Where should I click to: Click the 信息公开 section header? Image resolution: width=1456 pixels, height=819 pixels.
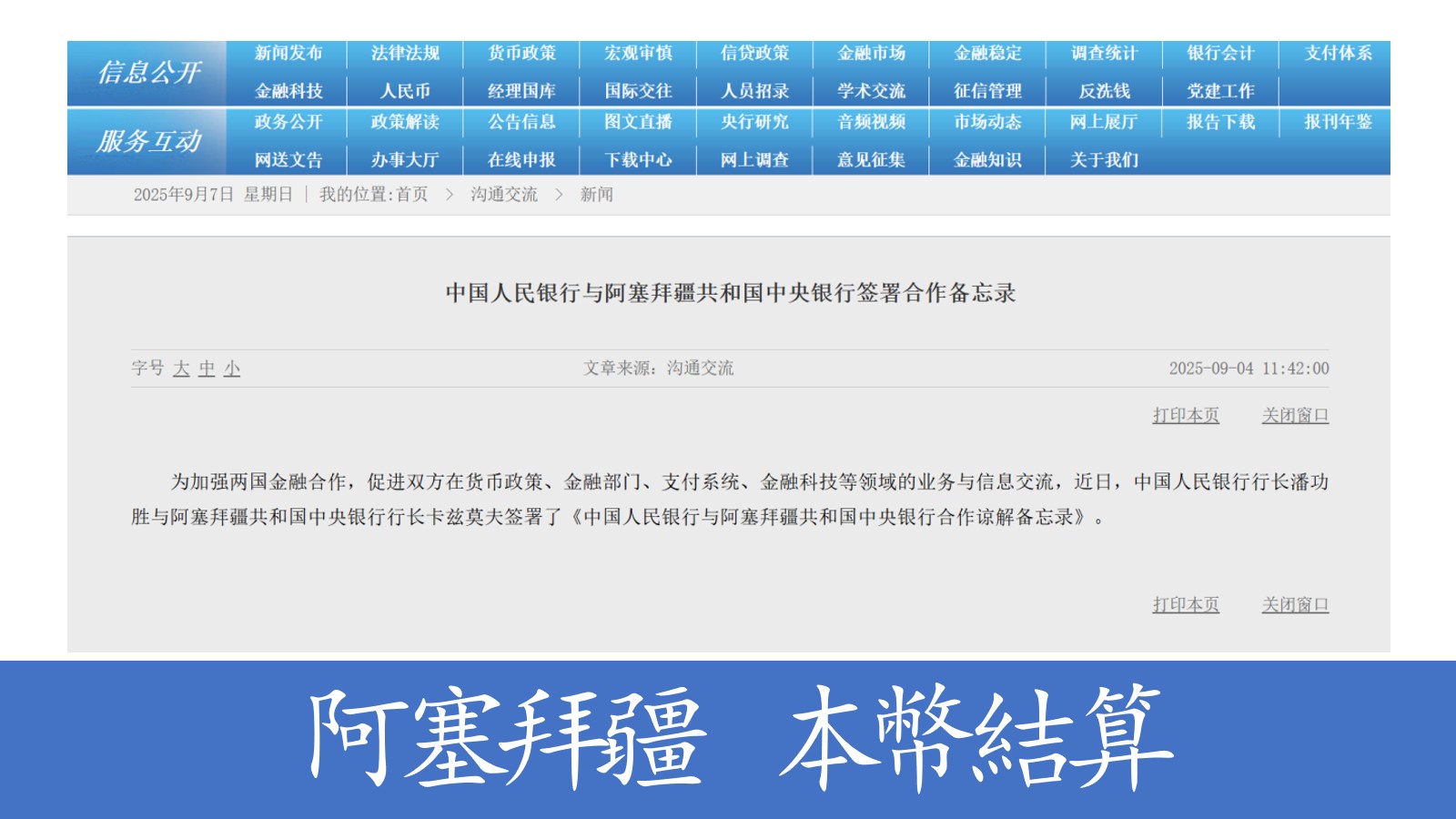point(147,73)
